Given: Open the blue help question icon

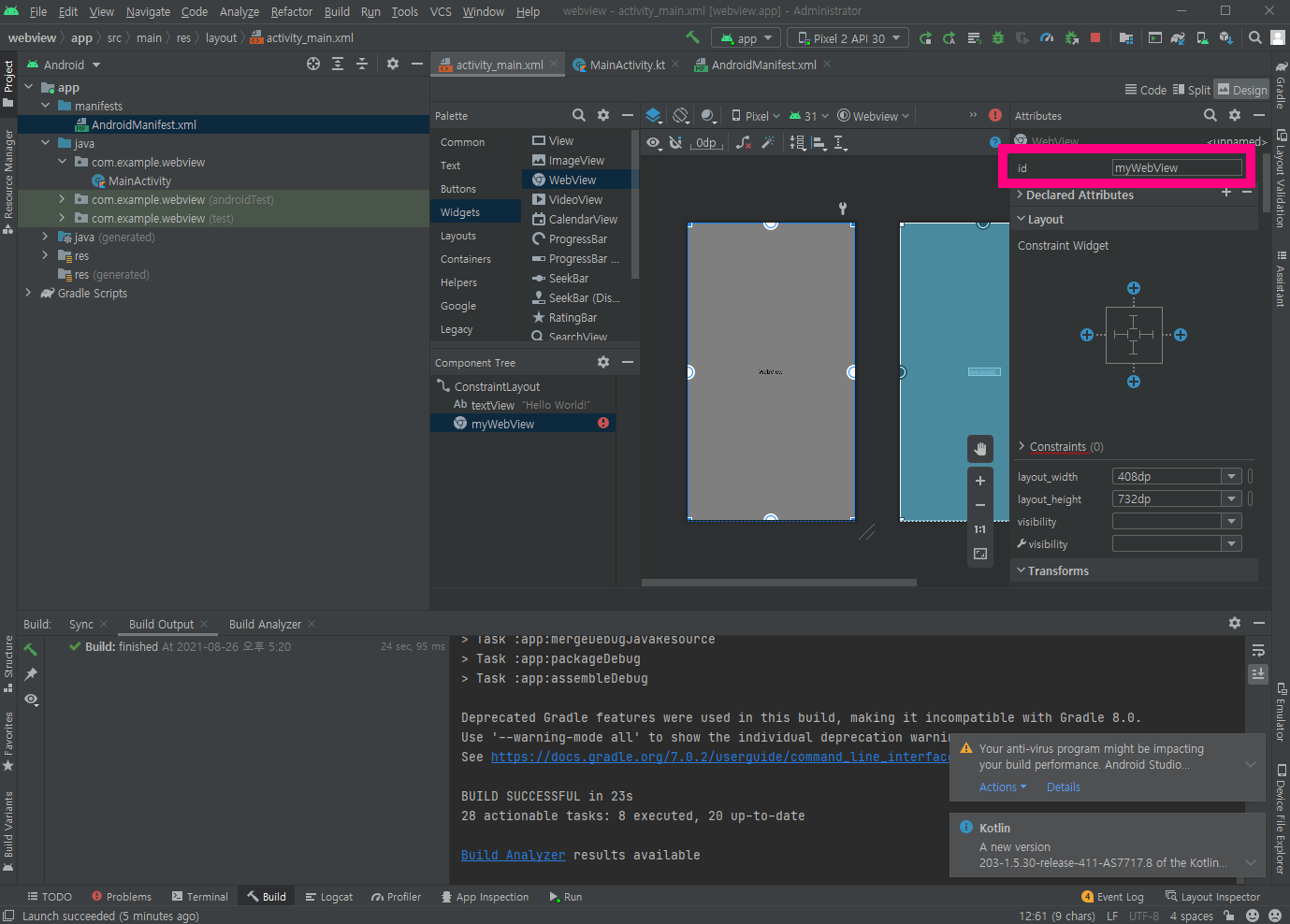Looking at the screenshot, I should click(x=995, y=142).
